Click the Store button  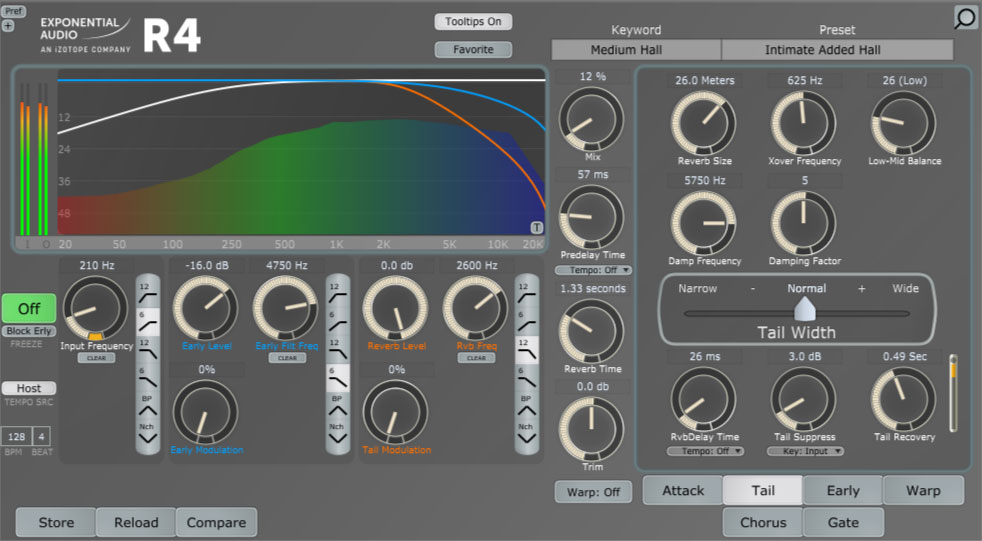click(56, 522)
